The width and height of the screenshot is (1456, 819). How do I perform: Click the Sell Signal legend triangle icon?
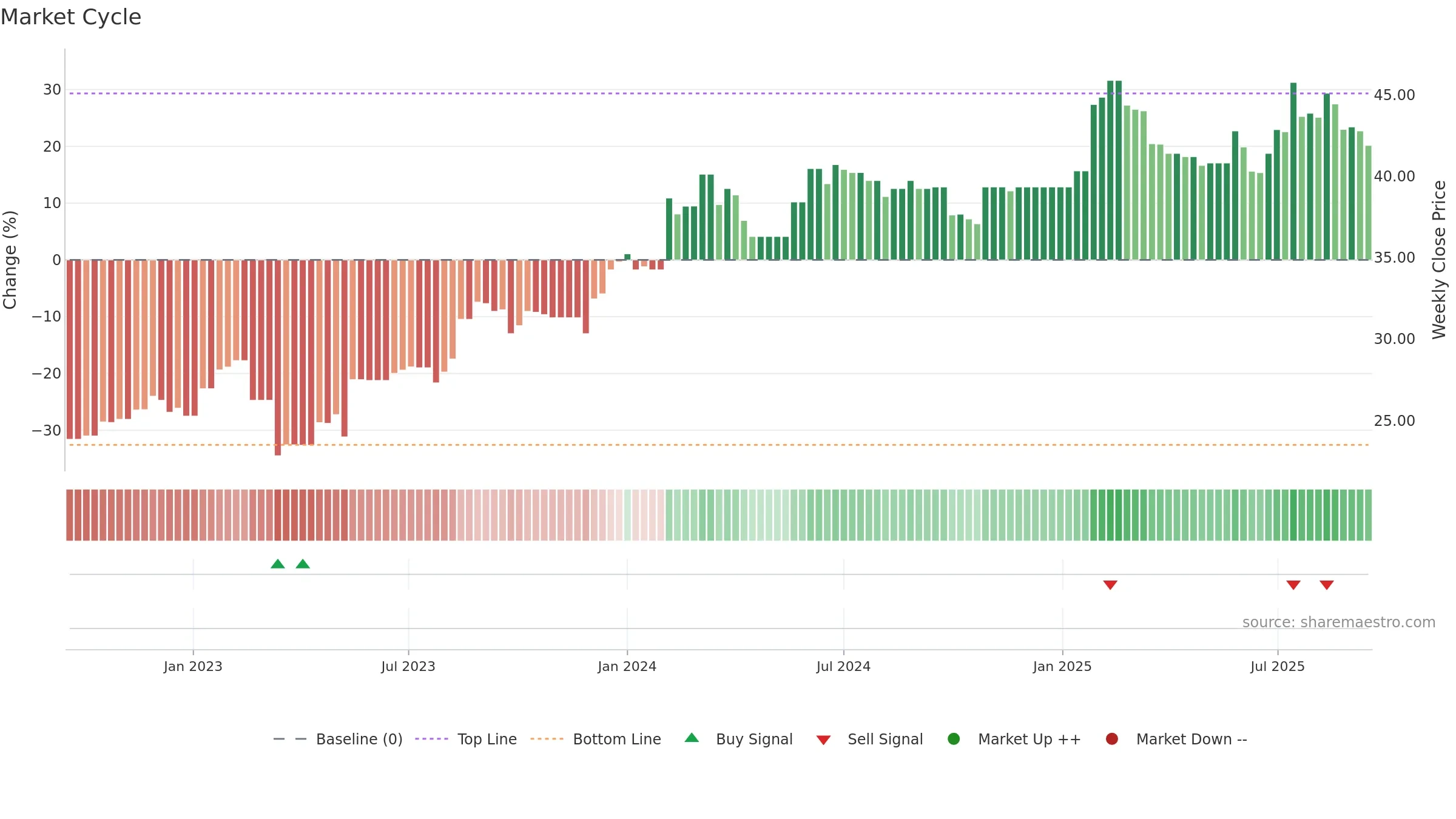click(x=823, y=740)
